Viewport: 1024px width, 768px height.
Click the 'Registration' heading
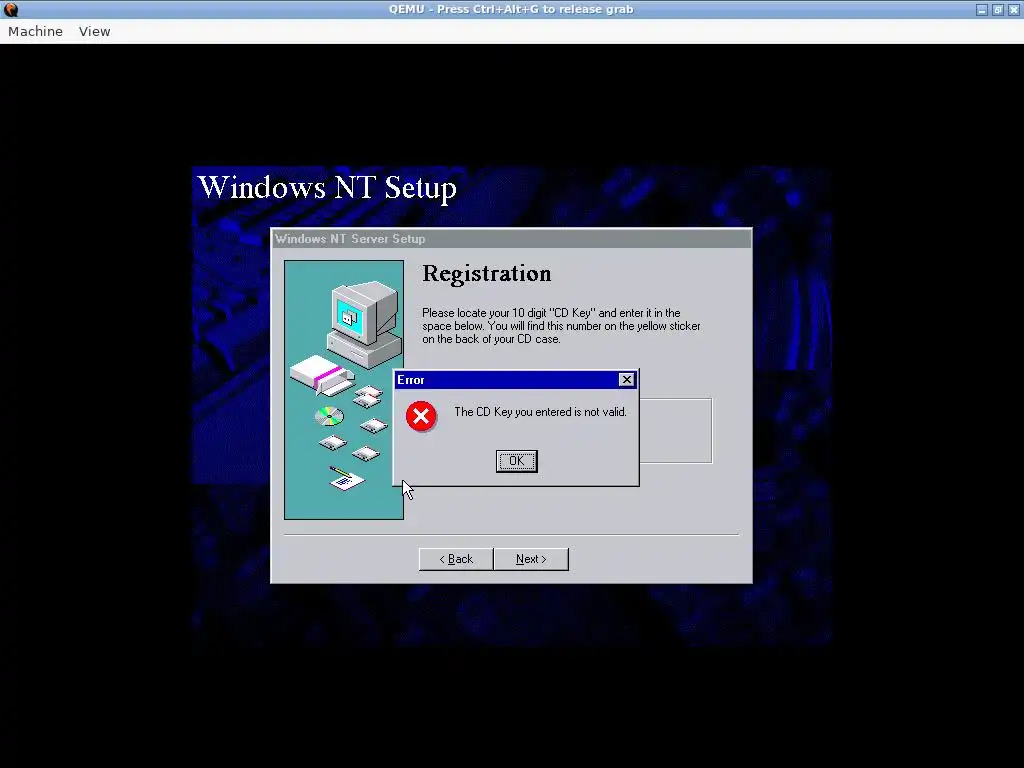(487, 274)
